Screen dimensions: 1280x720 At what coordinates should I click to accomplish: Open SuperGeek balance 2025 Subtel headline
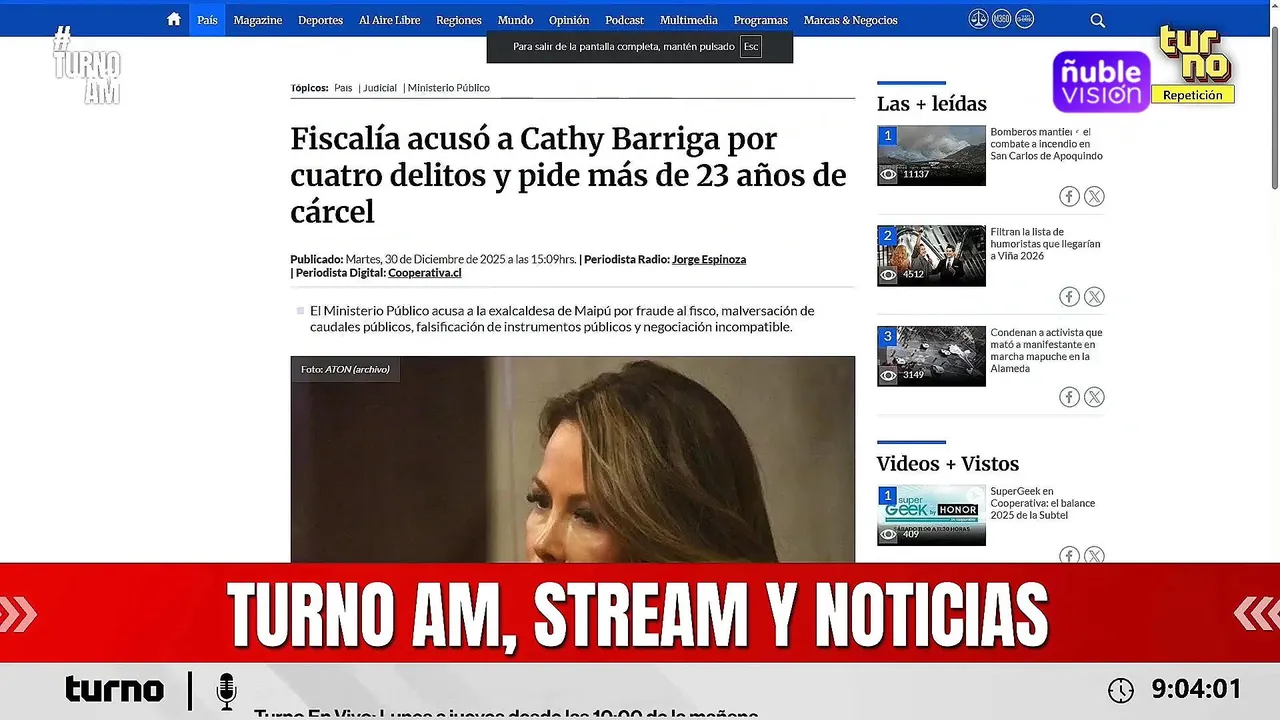coord(1043,503)
